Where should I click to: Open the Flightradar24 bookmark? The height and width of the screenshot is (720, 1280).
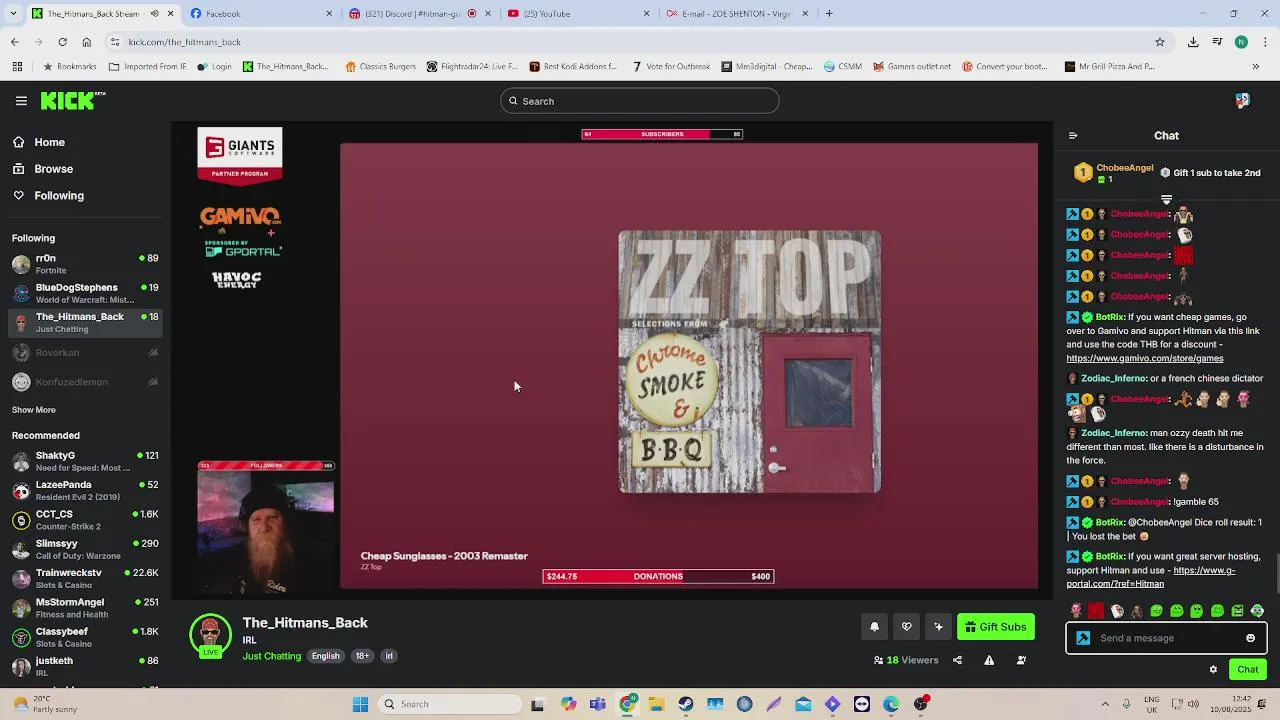(x=472, y=67)
